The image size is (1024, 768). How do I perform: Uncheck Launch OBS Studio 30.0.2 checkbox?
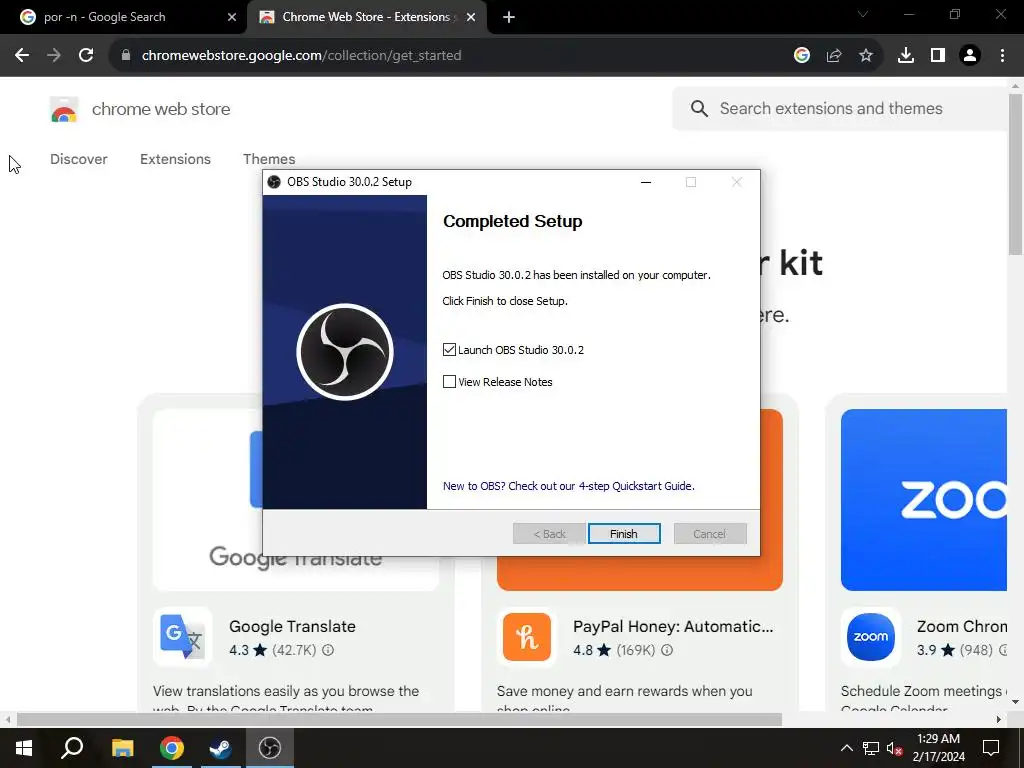coord(449,350)
